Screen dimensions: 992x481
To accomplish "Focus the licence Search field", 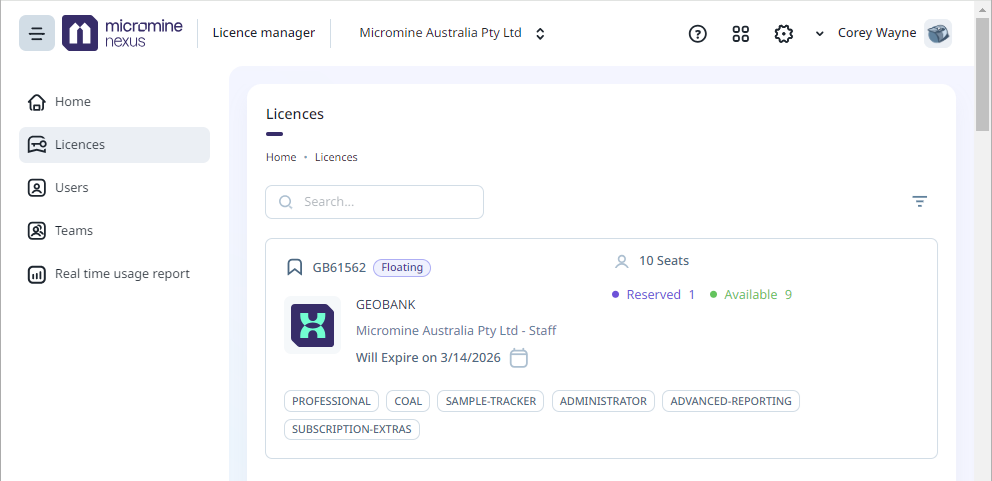I will click(x=375, y=202).
